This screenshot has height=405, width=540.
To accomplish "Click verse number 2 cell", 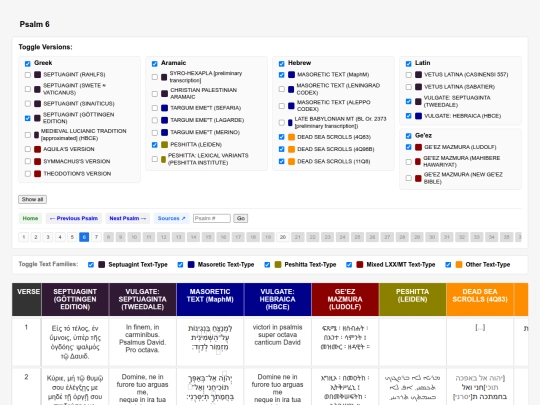I will click(27, 386).
